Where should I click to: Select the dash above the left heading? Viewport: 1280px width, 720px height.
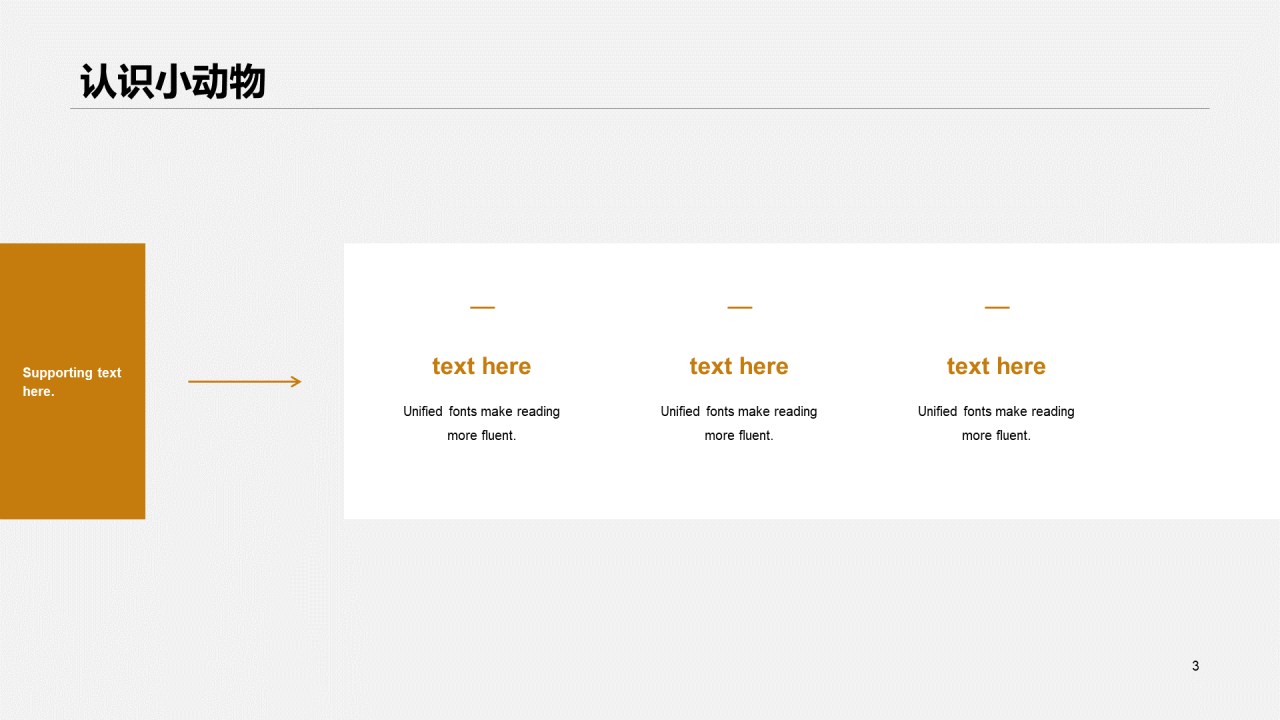pos(482,308)
